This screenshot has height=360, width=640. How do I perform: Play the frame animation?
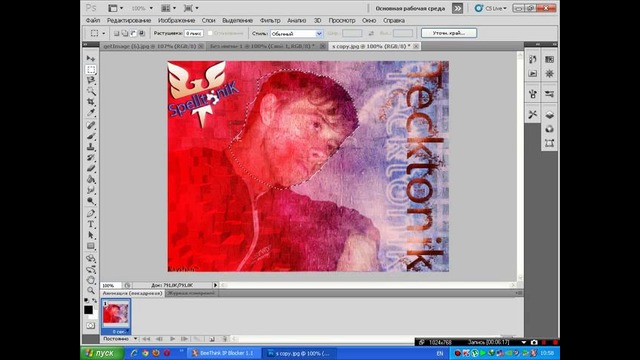[172, 339]
